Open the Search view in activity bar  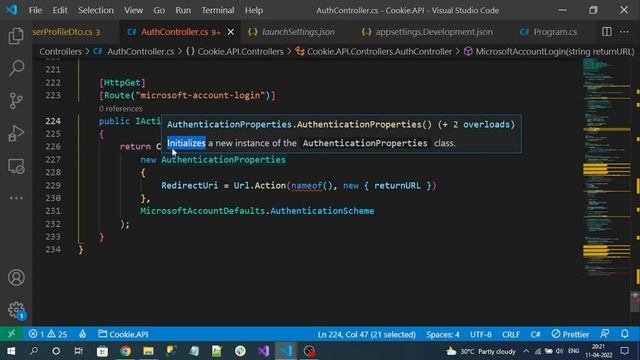(16, 68)
